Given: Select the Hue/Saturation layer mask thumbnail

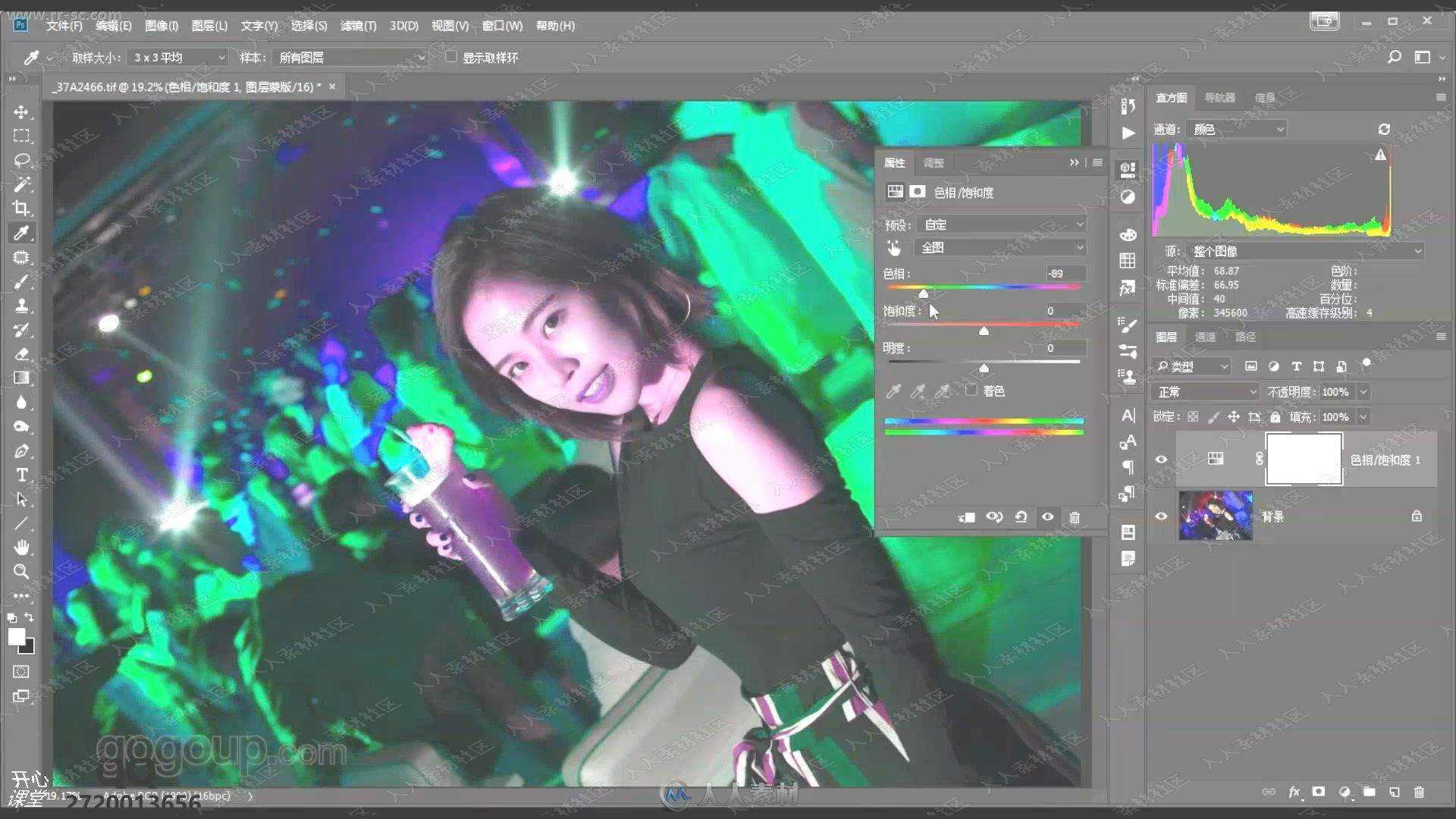Looking at the screenshot, I should [1304, 459].
